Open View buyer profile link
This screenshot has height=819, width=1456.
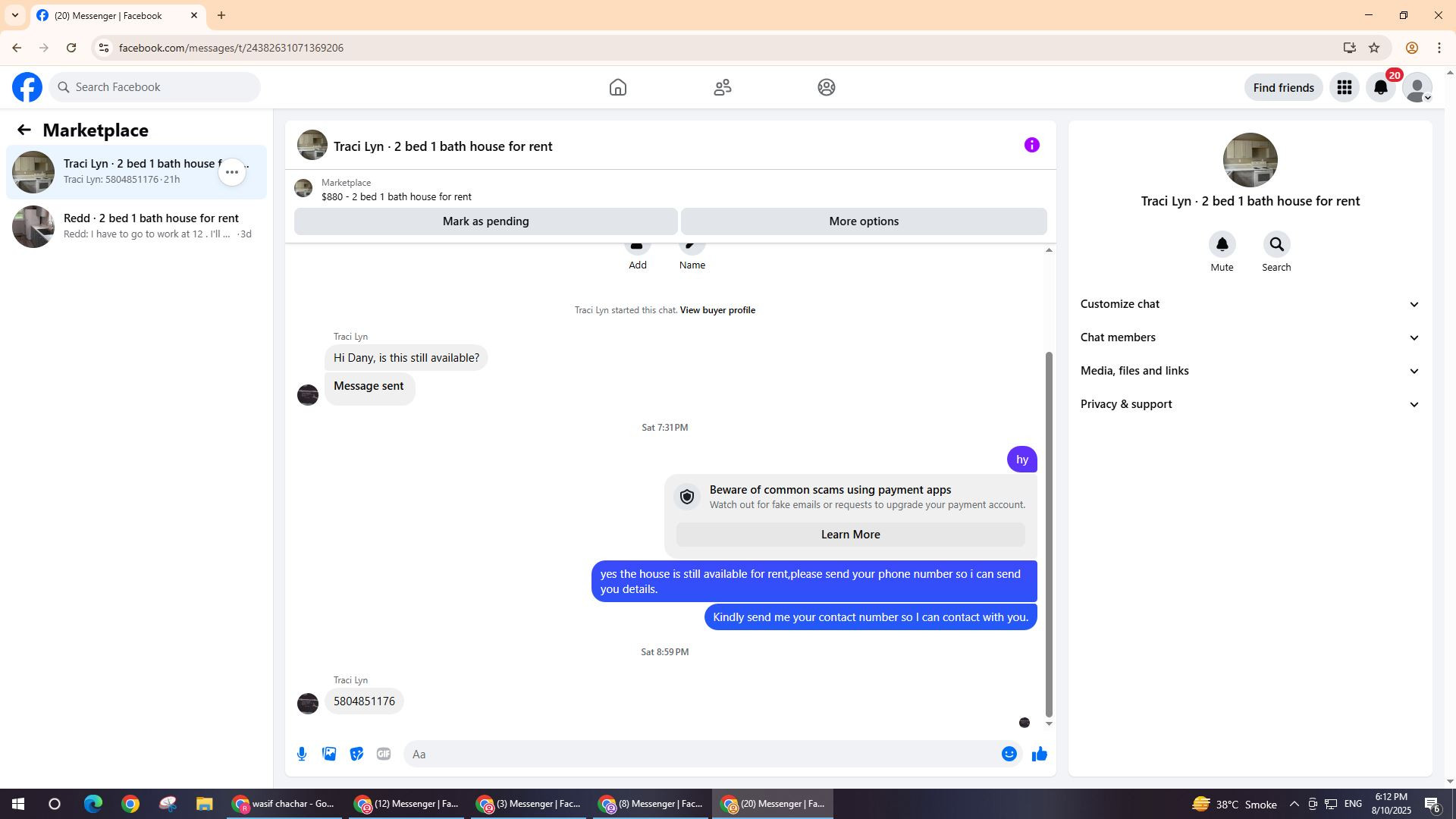[717, 310]
